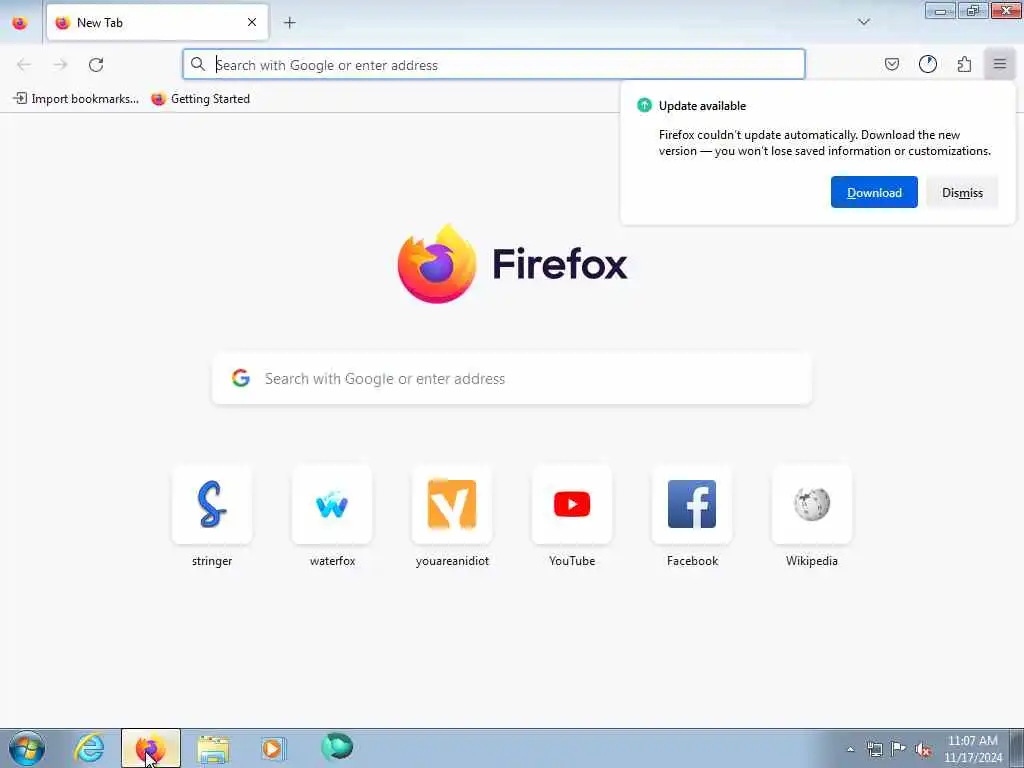Screen dimensions: 1024x768
Task: Launch Windows Media Player from taskbar
Action: click(274, 748)
